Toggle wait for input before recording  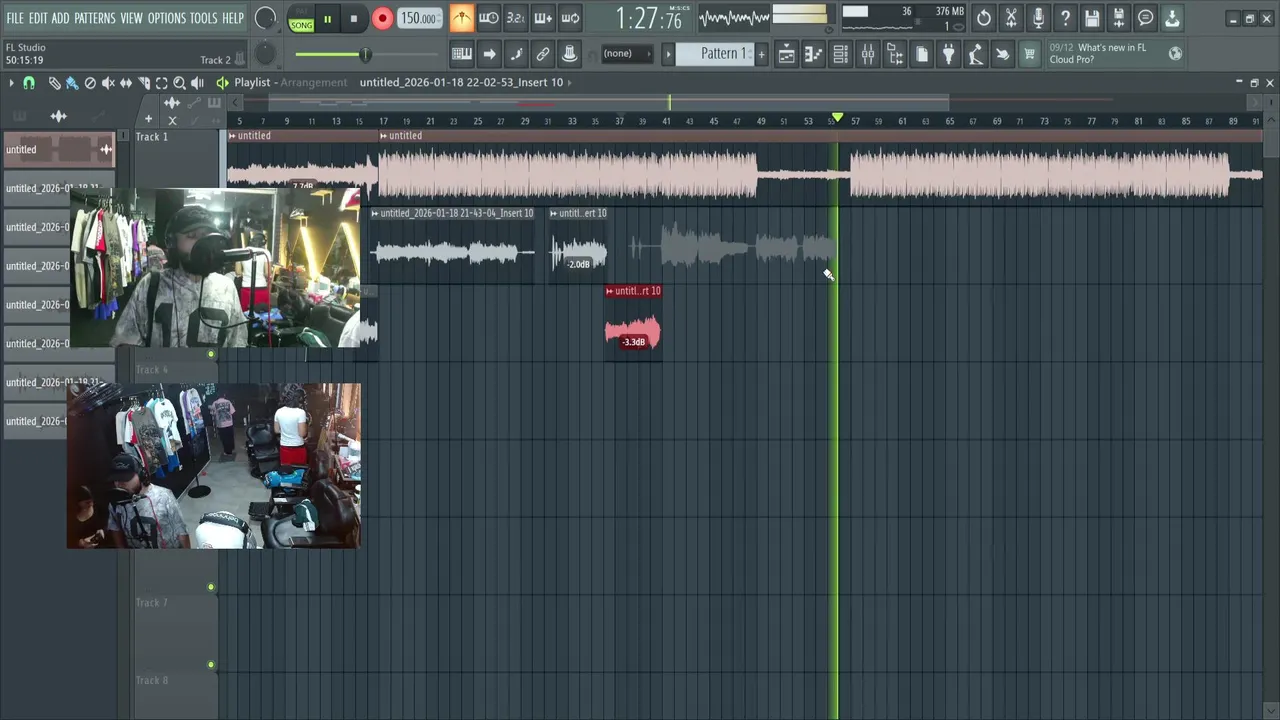(x=488, y=18)
